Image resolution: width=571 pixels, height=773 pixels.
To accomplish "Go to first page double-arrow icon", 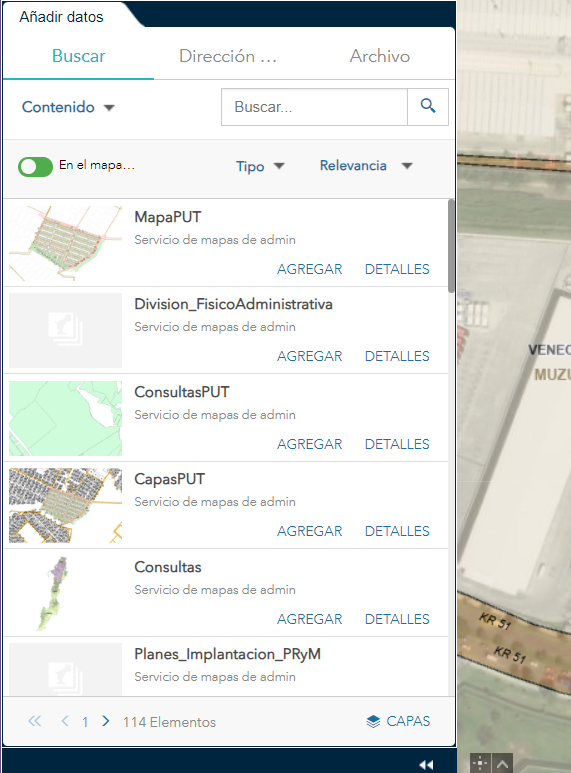I will [x=35, y=721].
